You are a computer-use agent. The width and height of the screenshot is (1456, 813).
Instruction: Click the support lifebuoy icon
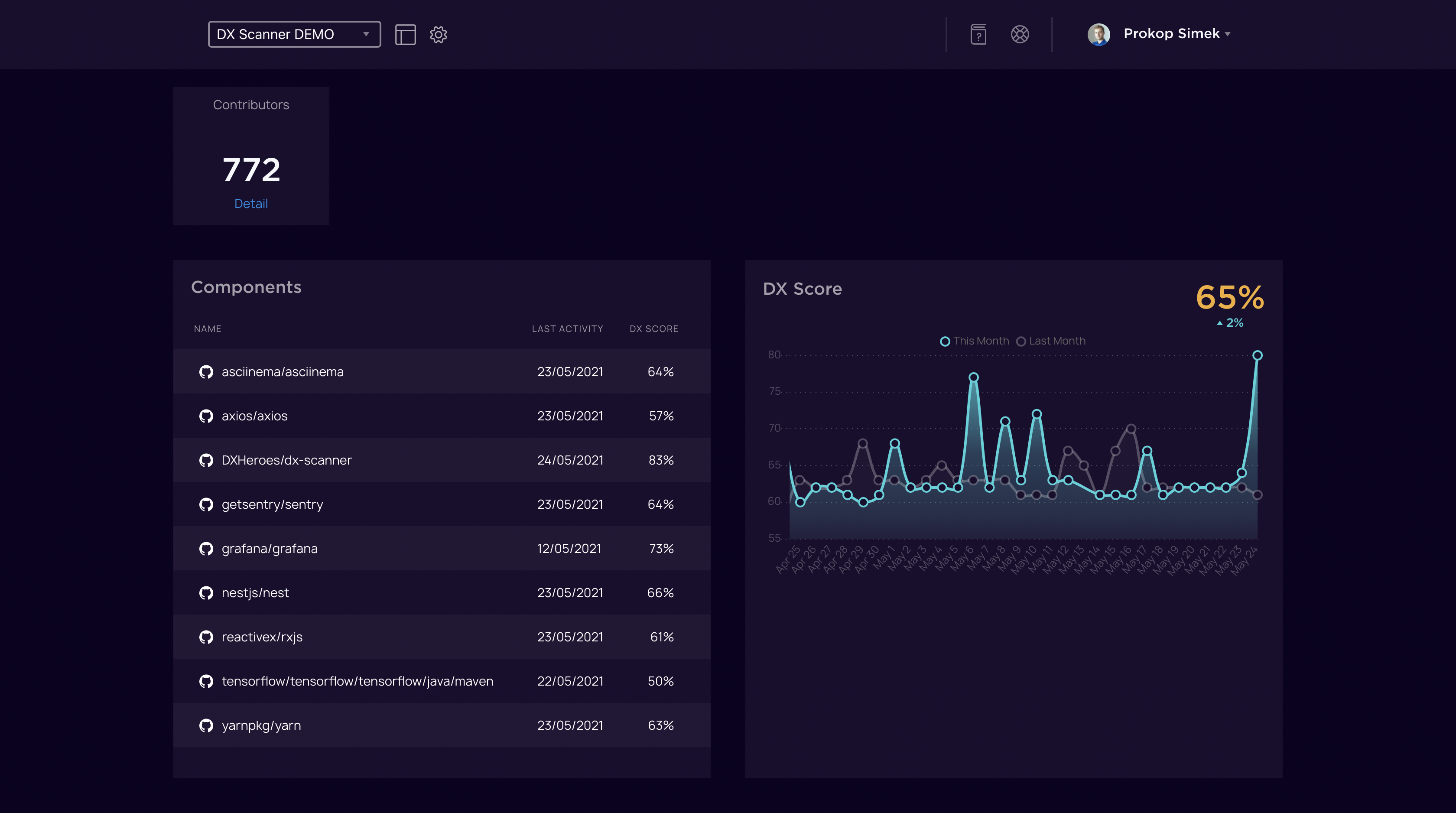(x=1020, y=35)
